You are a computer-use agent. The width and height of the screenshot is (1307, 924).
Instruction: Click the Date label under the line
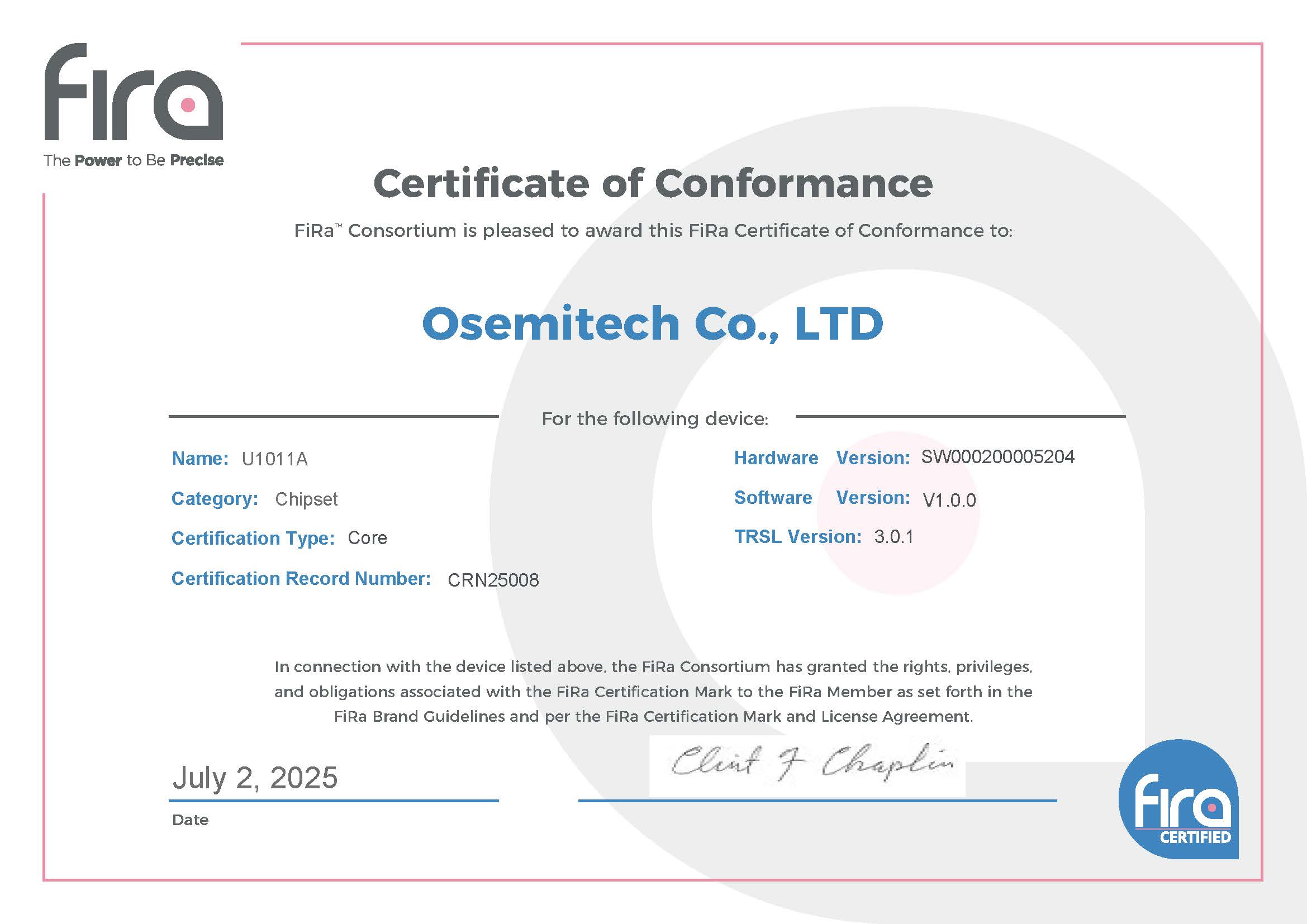pos(190,820)
